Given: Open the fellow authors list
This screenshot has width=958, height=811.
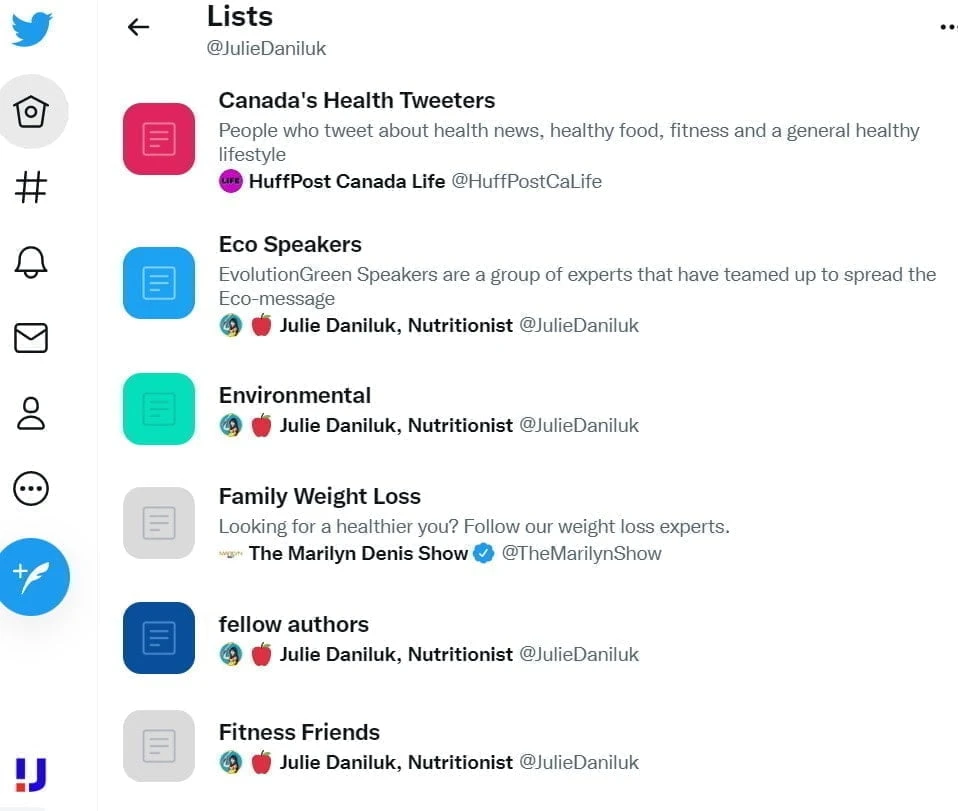Looking at the screenshot, I should tap(294, 624).
